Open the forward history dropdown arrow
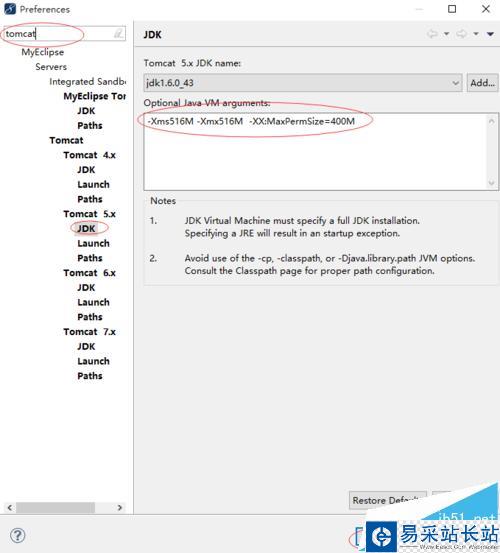This screenshot has width=500, height=553. click(x=476, y=34)
